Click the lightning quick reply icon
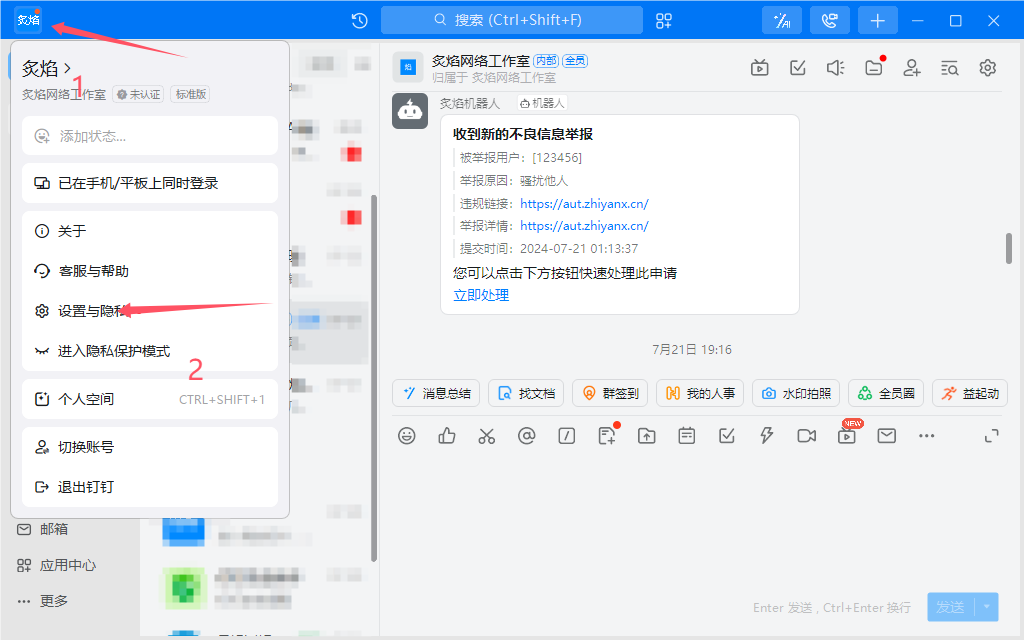 coord(767,436)
